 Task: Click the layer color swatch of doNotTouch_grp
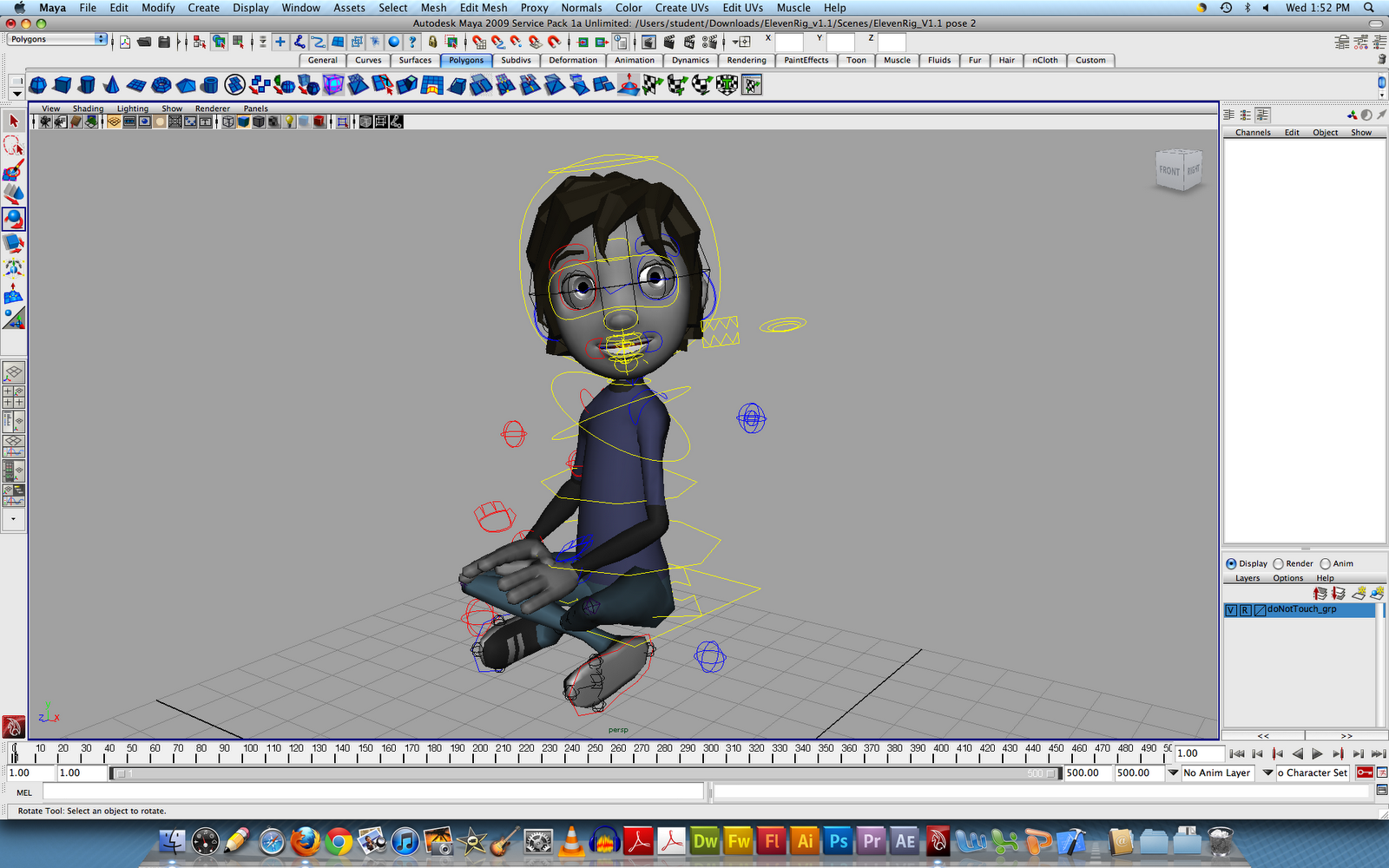click(1260, 610)
